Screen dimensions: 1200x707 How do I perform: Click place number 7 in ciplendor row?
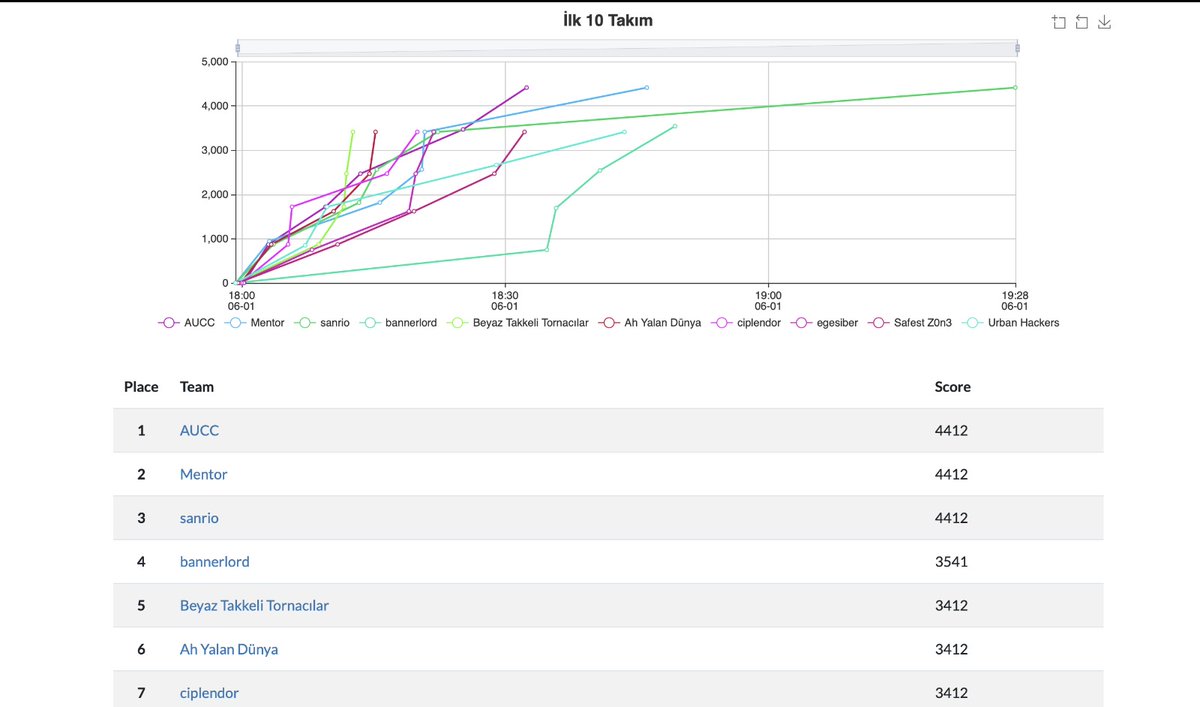click(x=141, y=693)
